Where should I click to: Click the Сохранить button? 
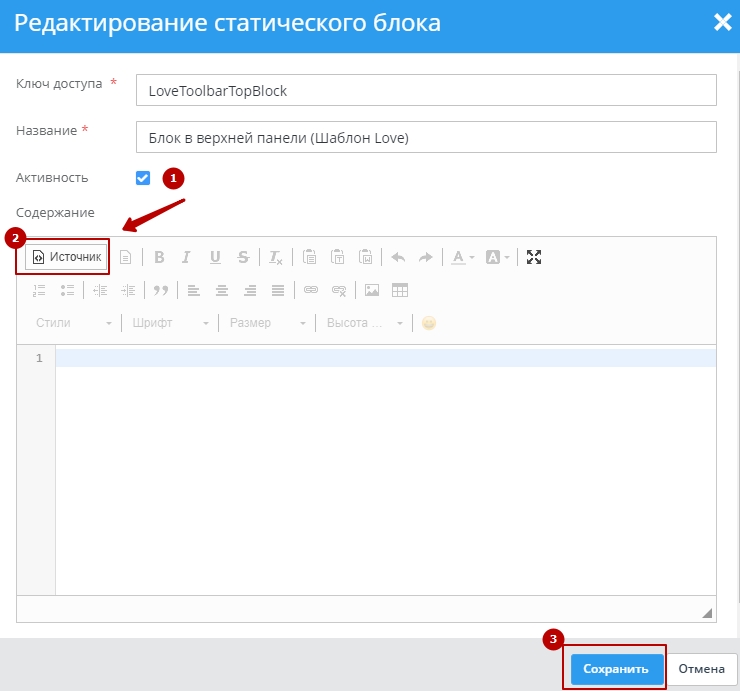click(x=617, y=669)
